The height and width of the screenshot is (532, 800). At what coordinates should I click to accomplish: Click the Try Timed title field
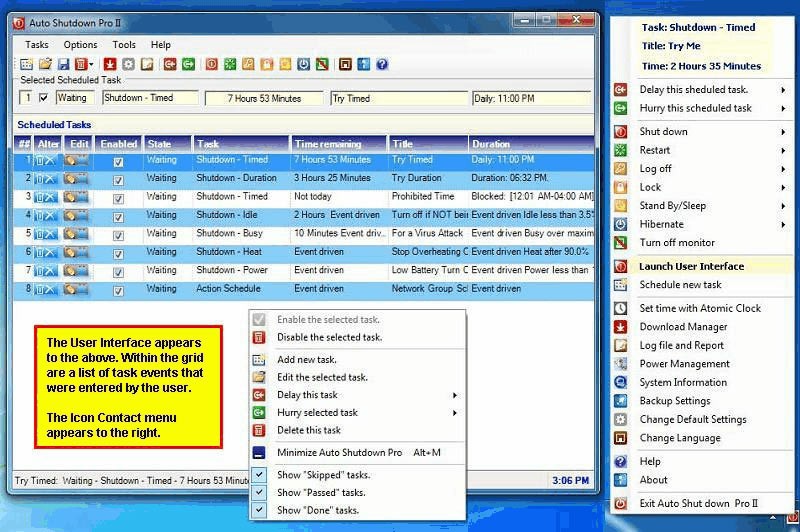[399, 98]
